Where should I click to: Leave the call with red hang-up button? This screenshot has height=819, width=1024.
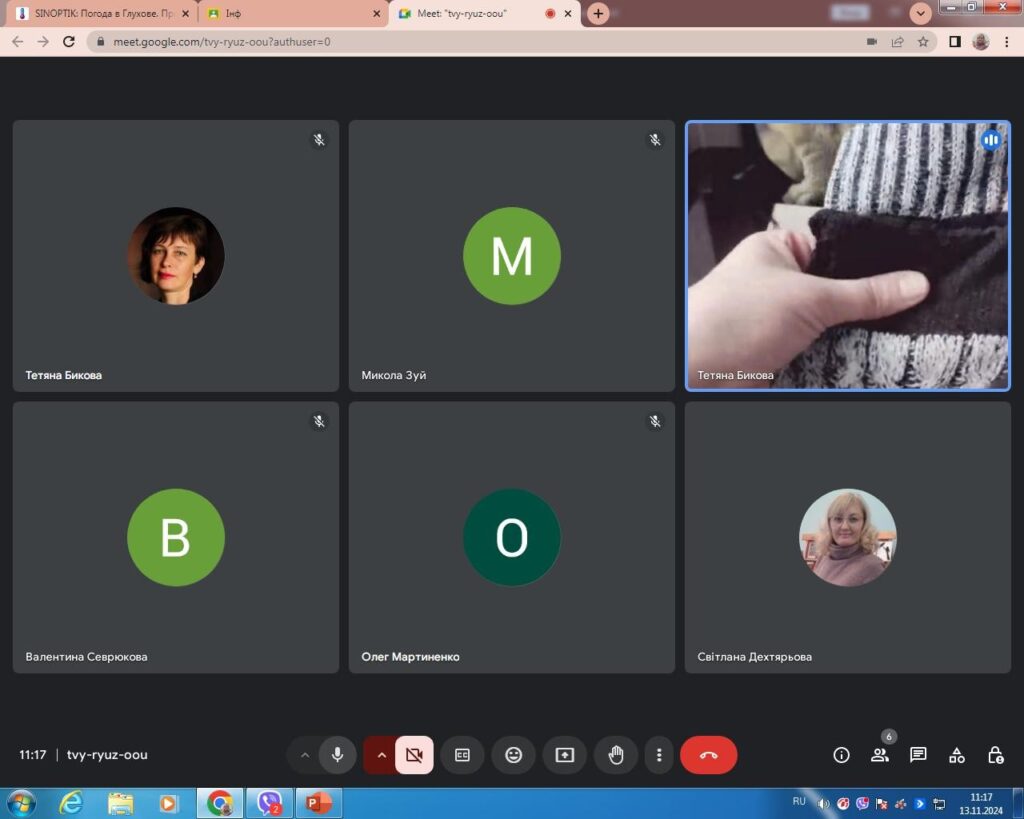tap(708, 755)
